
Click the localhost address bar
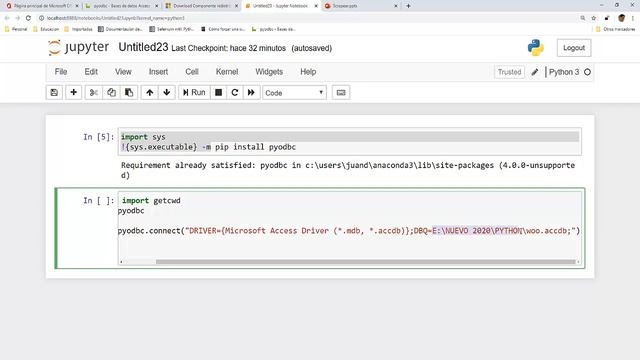pyautogui.click(x=306, y=18)
